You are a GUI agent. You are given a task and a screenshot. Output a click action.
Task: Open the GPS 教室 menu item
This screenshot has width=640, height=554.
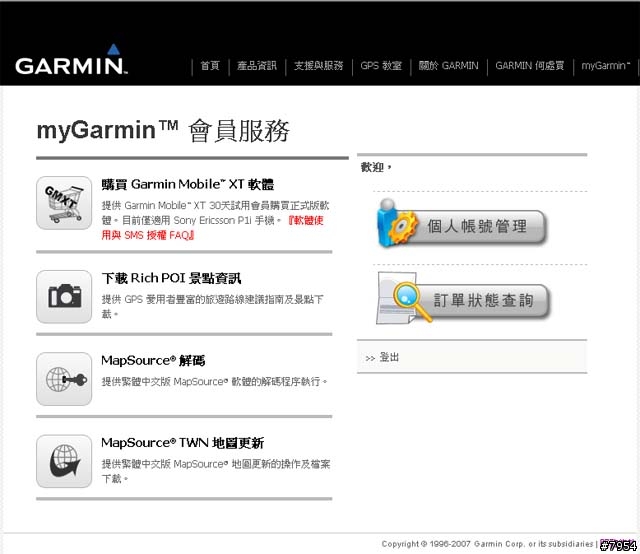[x=381, y=65]
